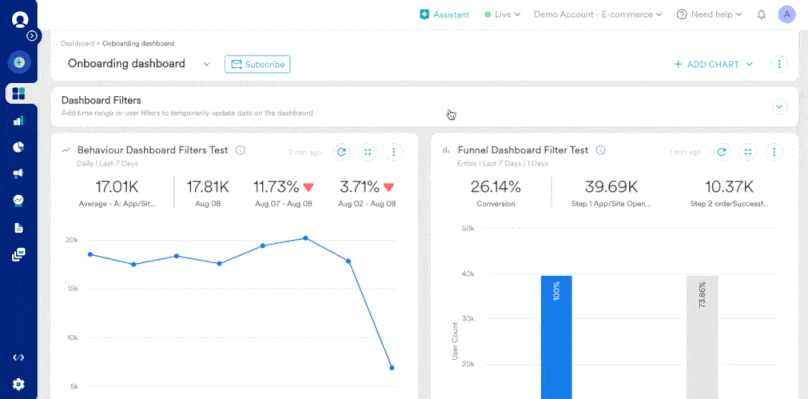Open the dashboard three-dot options menu

pyautogui.click(x=779, y=64)
